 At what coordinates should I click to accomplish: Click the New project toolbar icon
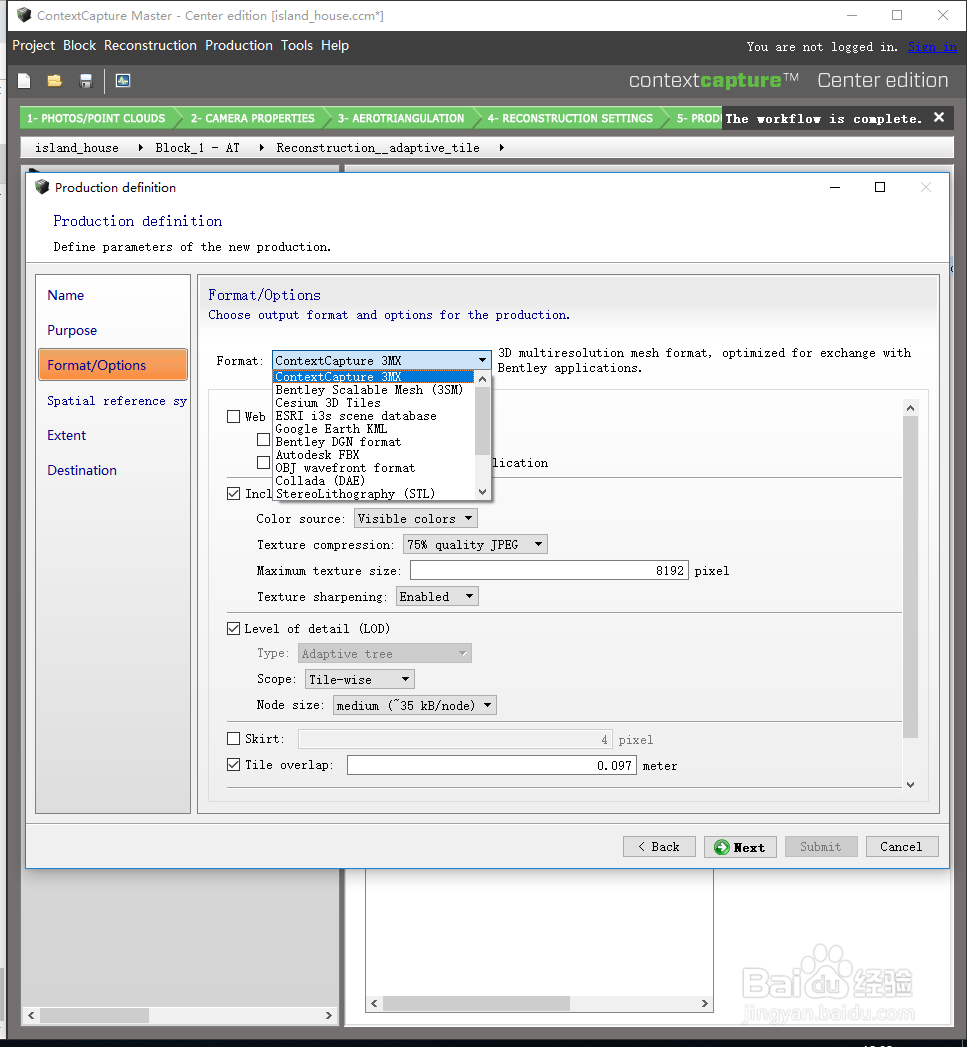[x=24, y=81]
